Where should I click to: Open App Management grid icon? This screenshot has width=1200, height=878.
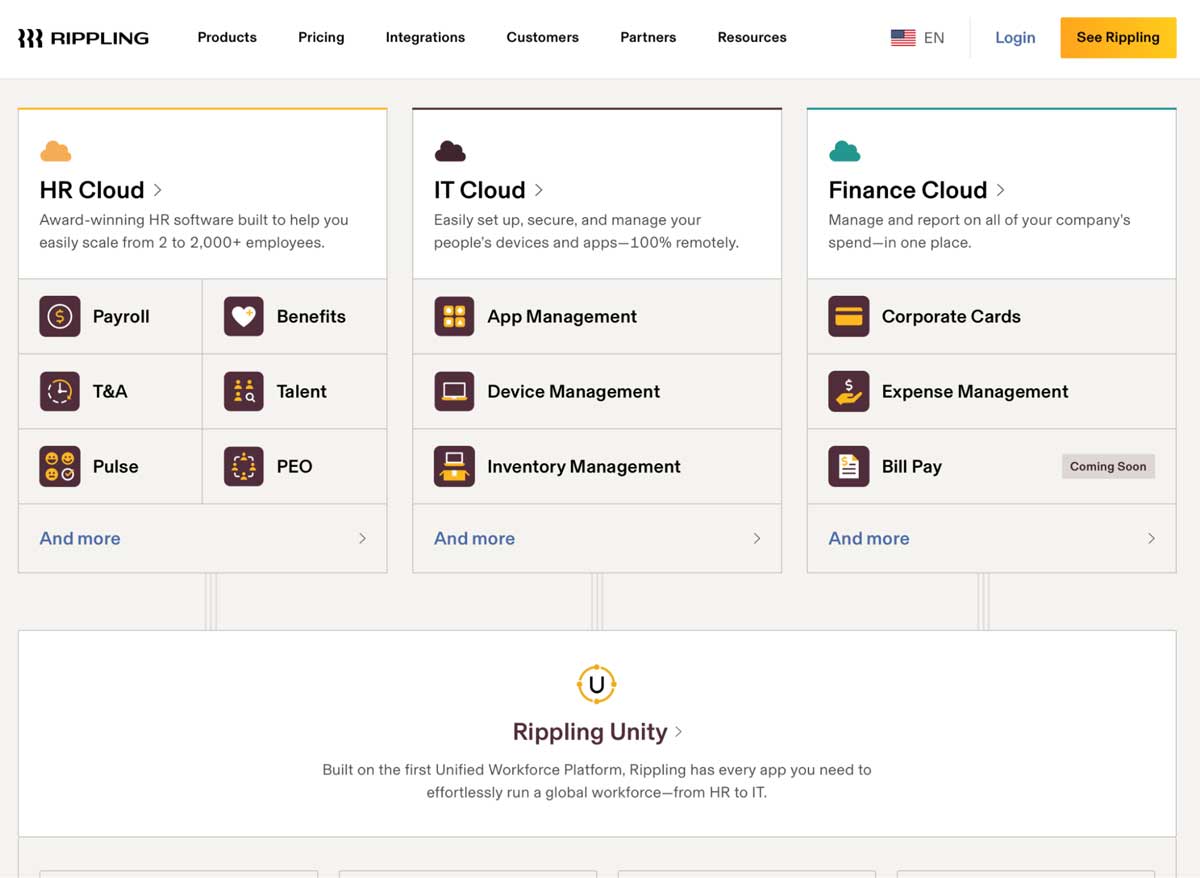pos(454,316)
